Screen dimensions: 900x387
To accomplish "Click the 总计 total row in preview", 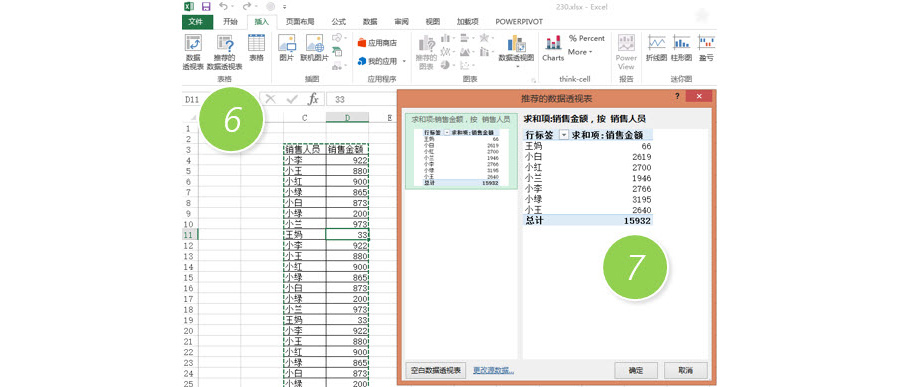I will [x=588, y=220].
